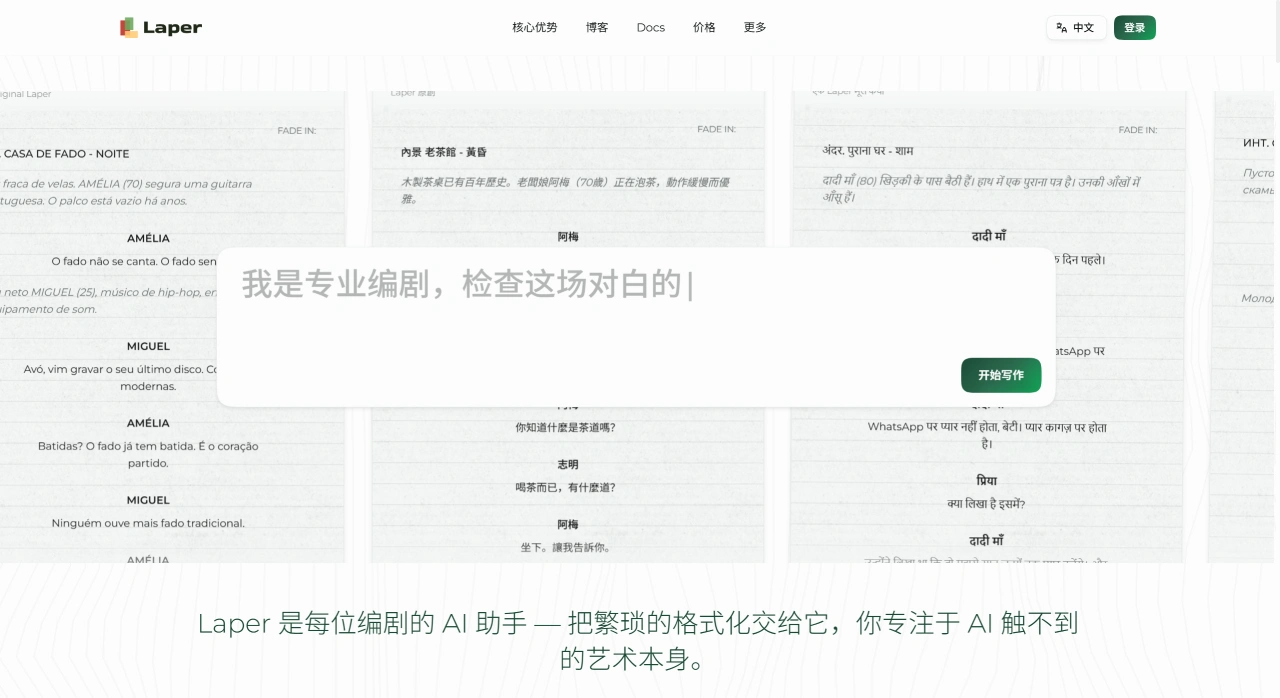Click the 登录 login button

tap(1135, 27)
